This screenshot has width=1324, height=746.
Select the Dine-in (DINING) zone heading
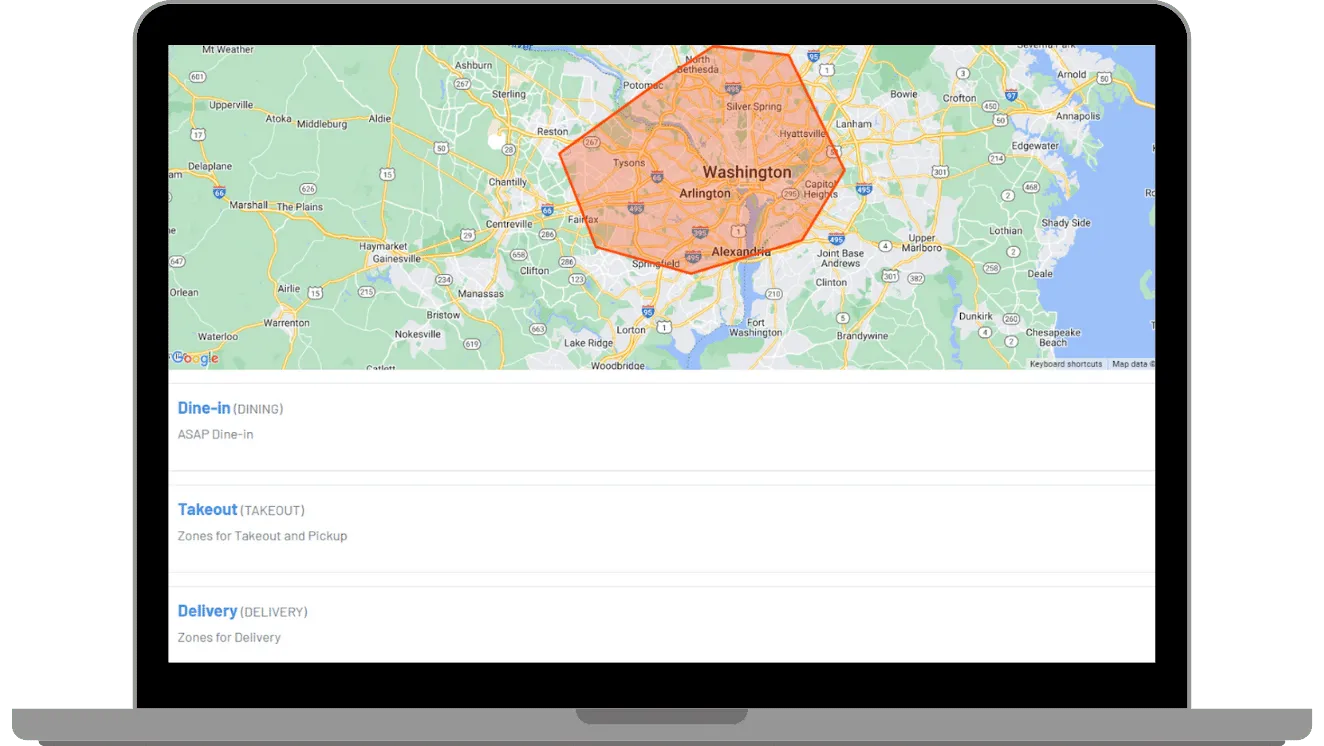click(x=203, y=408)
